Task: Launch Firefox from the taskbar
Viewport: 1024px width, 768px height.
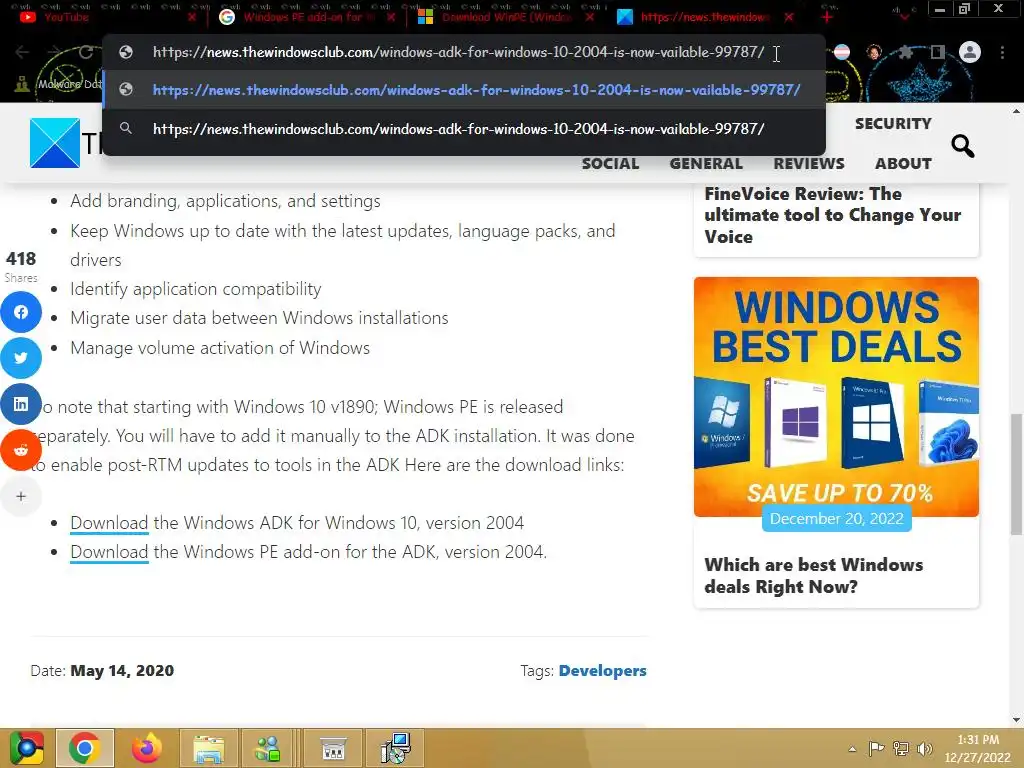Action: coord(146,748)
